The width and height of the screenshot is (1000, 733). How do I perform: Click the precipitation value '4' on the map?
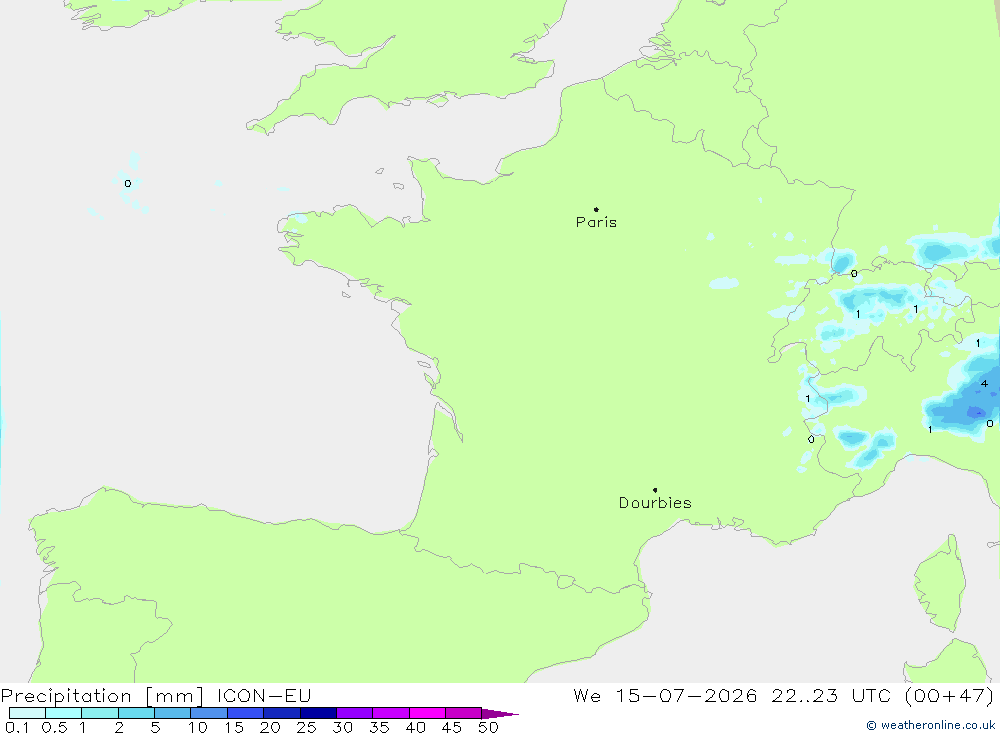click(x=984, y=383)
